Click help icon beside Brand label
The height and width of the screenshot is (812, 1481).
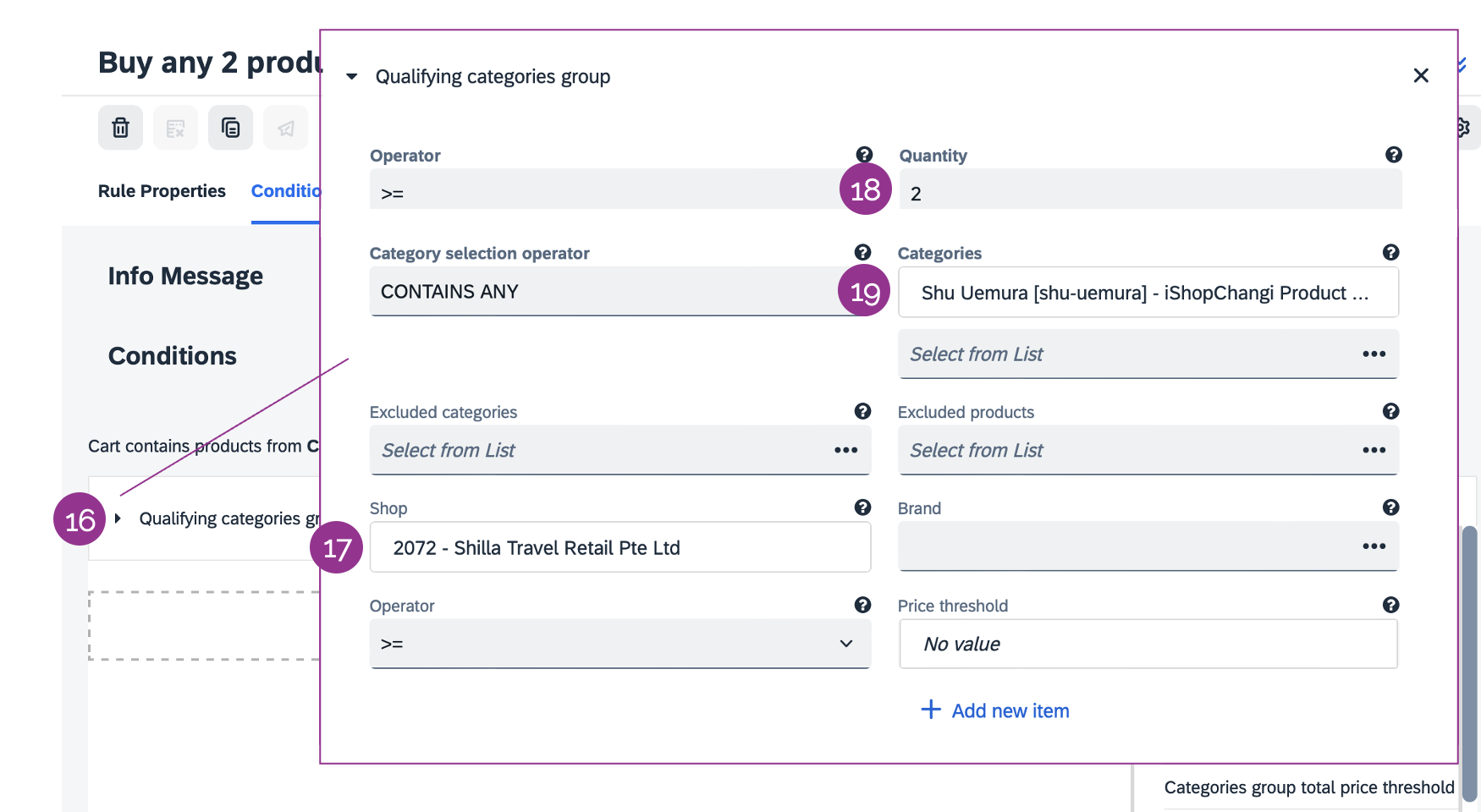click(x=1390, y=507)
